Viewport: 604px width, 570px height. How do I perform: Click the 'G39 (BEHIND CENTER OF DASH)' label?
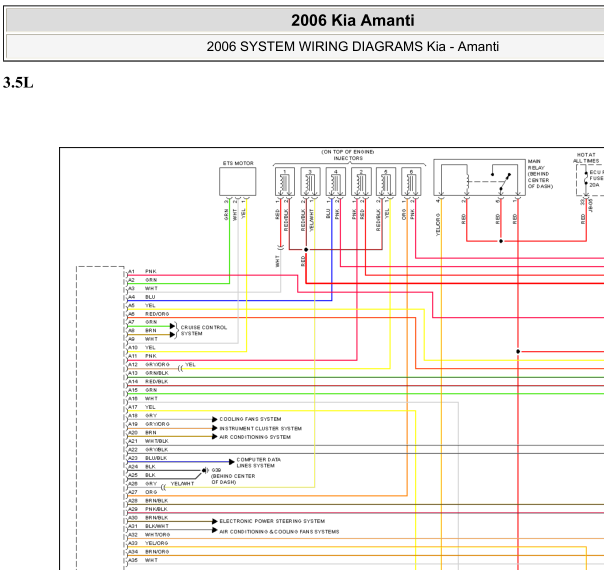233,476
